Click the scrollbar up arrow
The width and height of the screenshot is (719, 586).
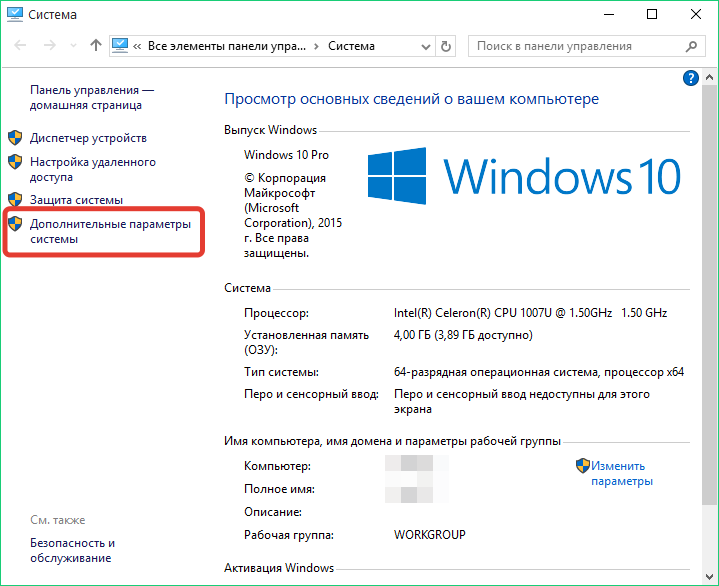[709, 77]
